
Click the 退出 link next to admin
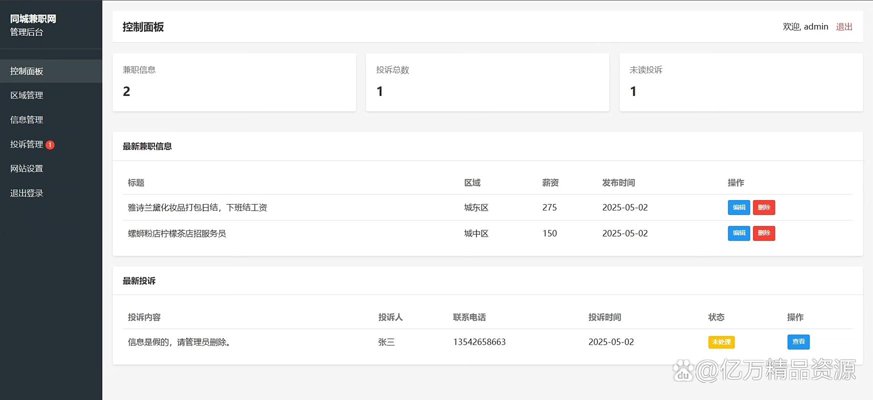[844, 27]
